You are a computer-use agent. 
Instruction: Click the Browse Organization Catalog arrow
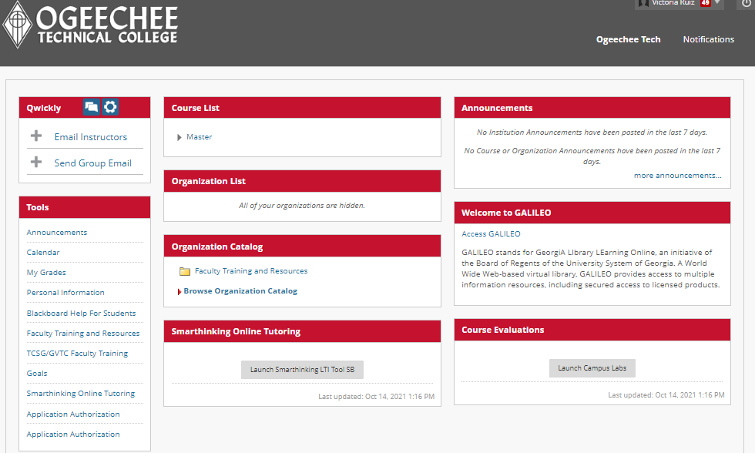pos(179,292)
